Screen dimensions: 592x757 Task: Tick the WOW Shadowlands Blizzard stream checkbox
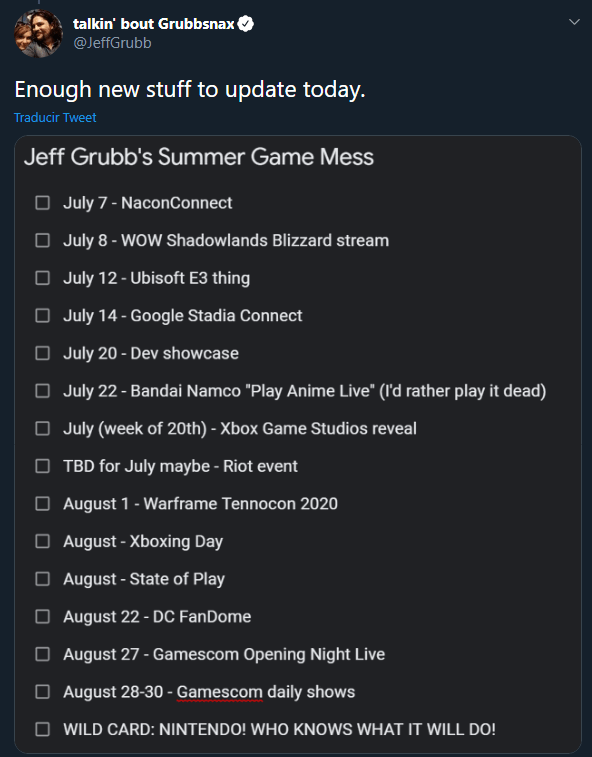coord(42,240)
